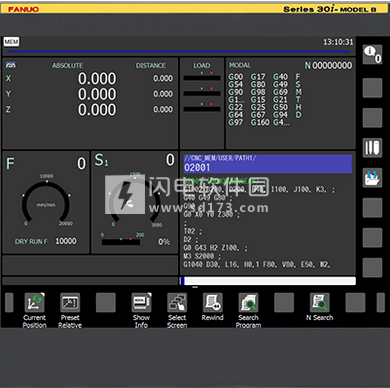Viewport: 390px width, 388px height.
Task: Select the O2001 program name header
Action: tap(197, 167)
